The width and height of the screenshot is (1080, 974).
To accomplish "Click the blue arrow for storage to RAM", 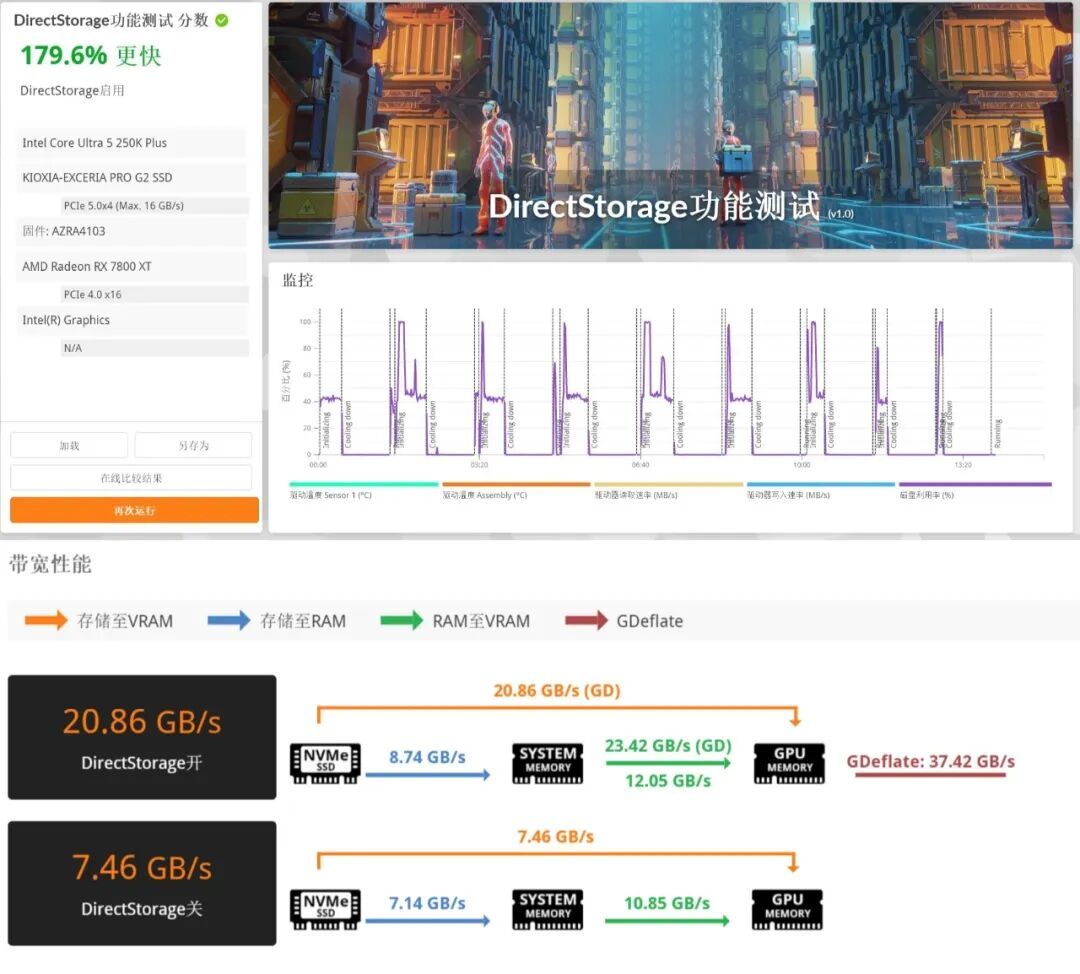I will (229, 621).
